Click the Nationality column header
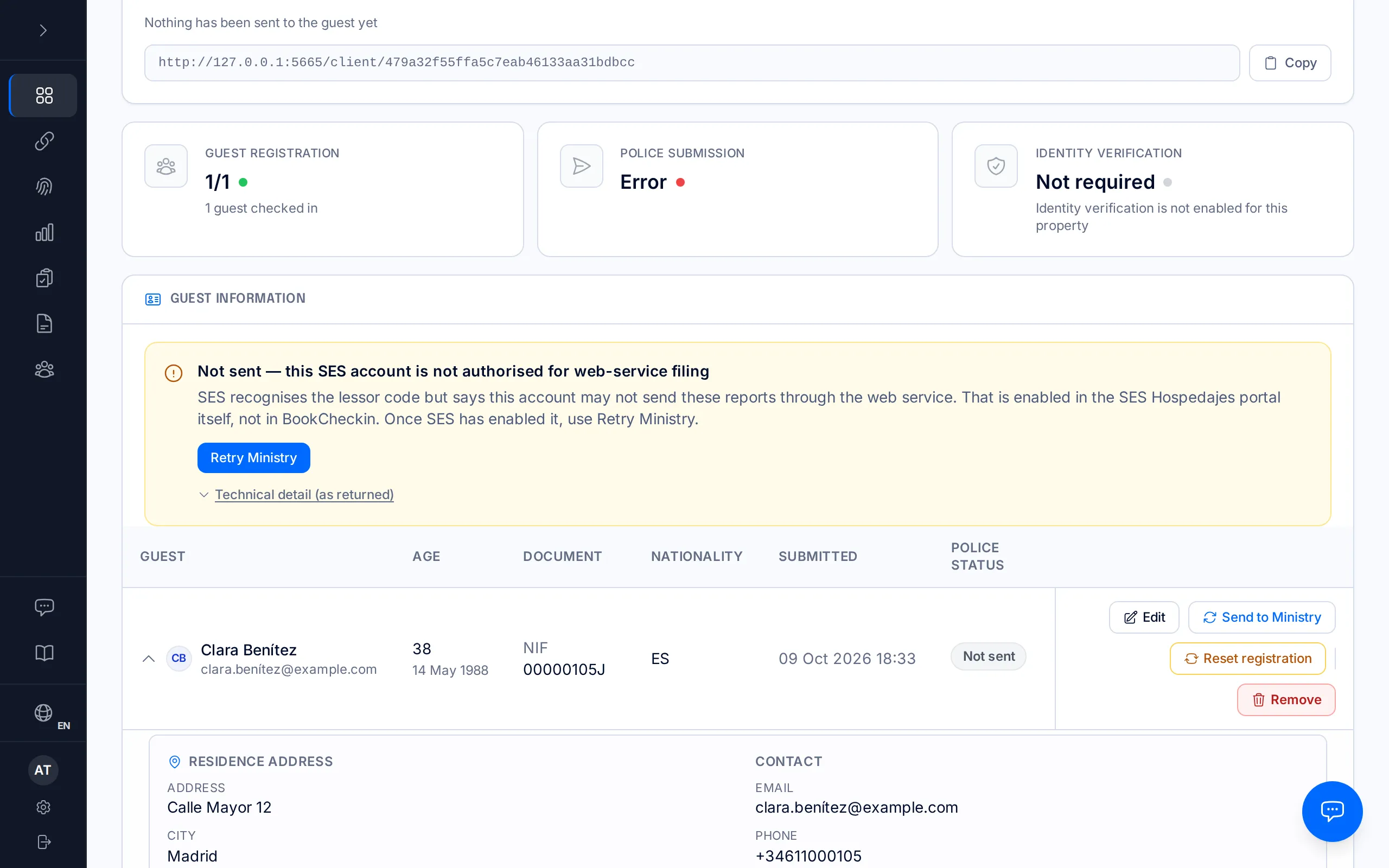The width and height of the screenshot is (1389, 868). click(x=696, y=556)
